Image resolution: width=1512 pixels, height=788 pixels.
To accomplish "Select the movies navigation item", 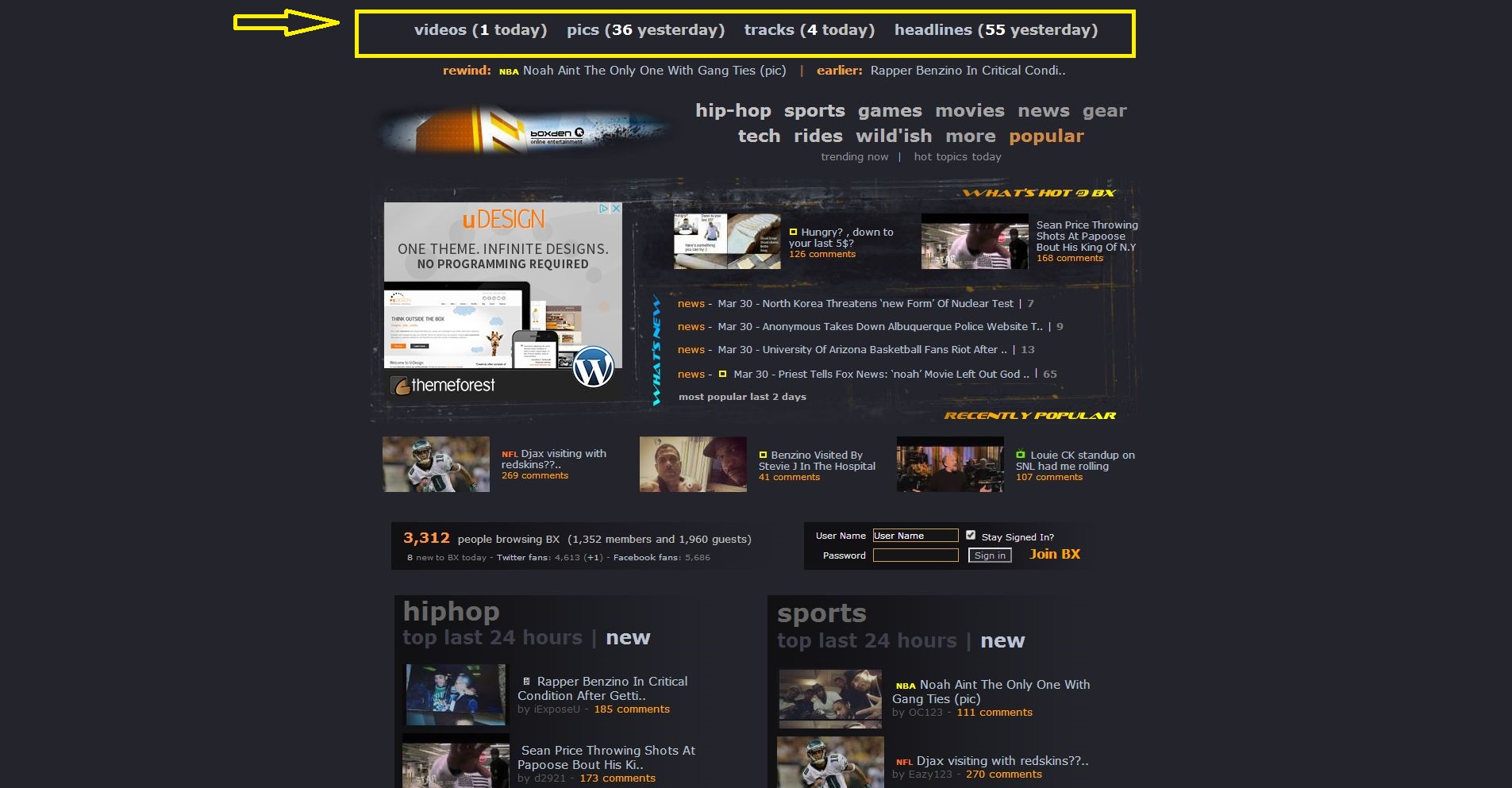I will point(970,111).
